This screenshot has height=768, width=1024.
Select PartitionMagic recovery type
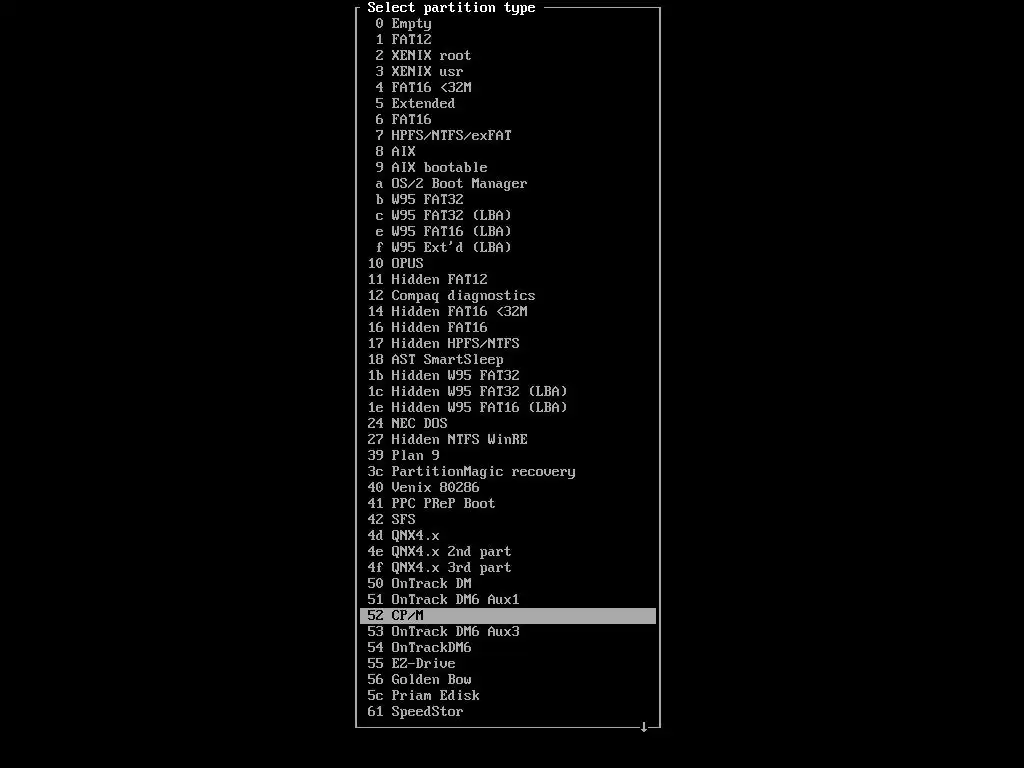[507, 472]
